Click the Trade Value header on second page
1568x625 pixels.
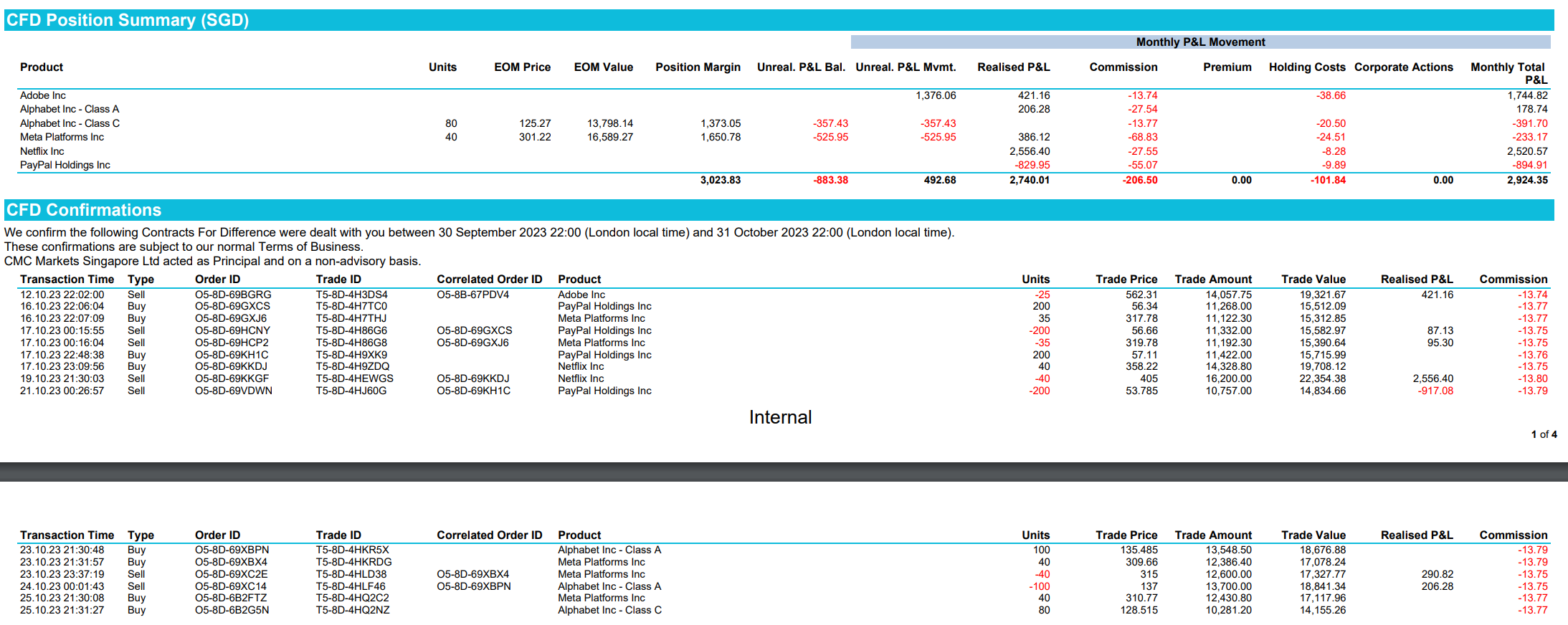(x=1313, y=535)
